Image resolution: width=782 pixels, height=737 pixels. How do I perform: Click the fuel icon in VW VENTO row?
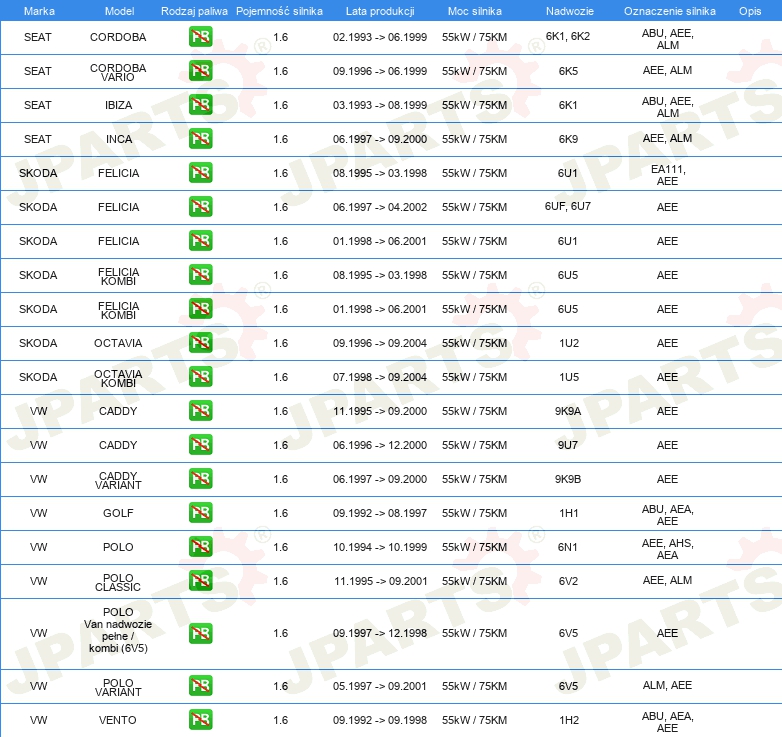[200, 720]
